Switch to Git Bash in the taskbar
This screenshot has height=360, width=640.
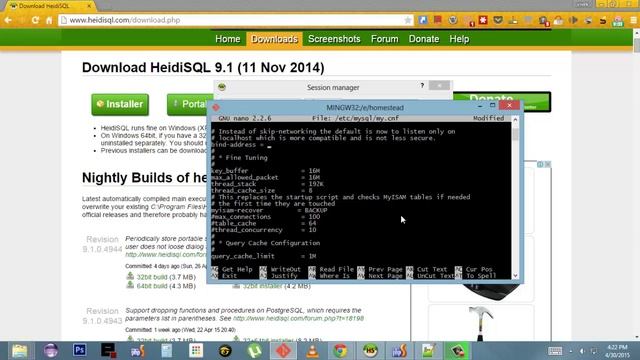pyautogui.click(x=283, y=351)
